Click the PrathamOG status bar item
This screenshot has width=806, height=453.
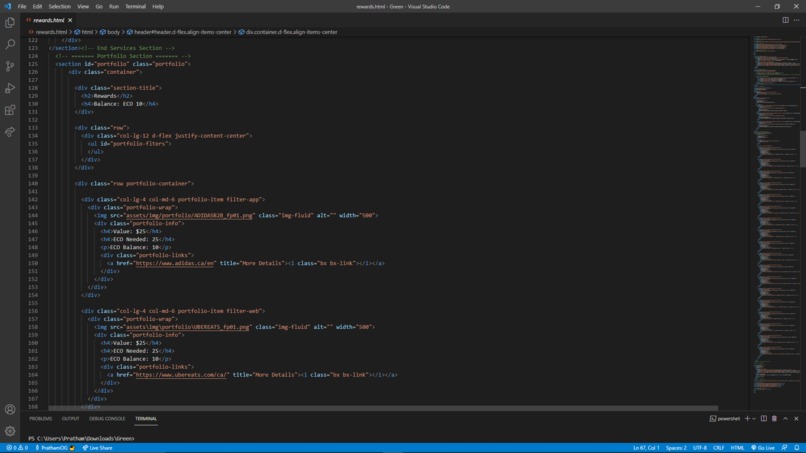(54, 448)
